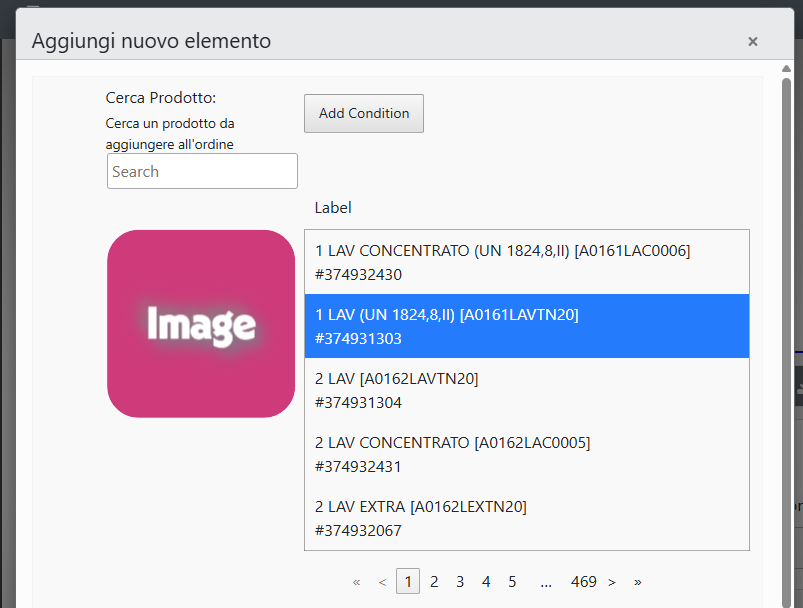Jump to page 469 of results

[x=583, y=582]
